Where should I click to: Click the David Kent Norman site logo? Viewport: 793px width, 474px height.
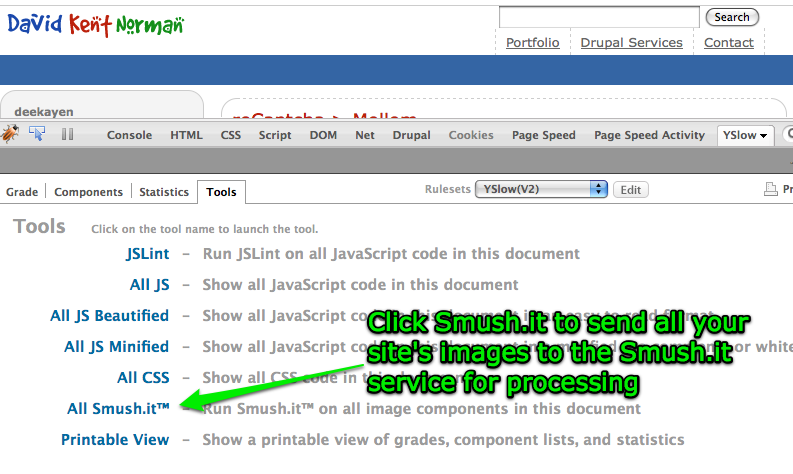tap(96, 25)
